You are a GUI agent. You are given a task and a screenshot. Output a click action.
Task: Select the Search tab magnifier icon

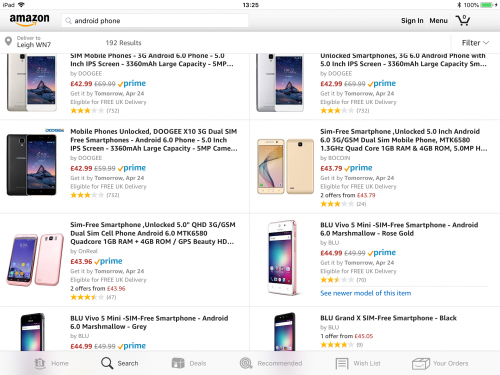point(107,363)
